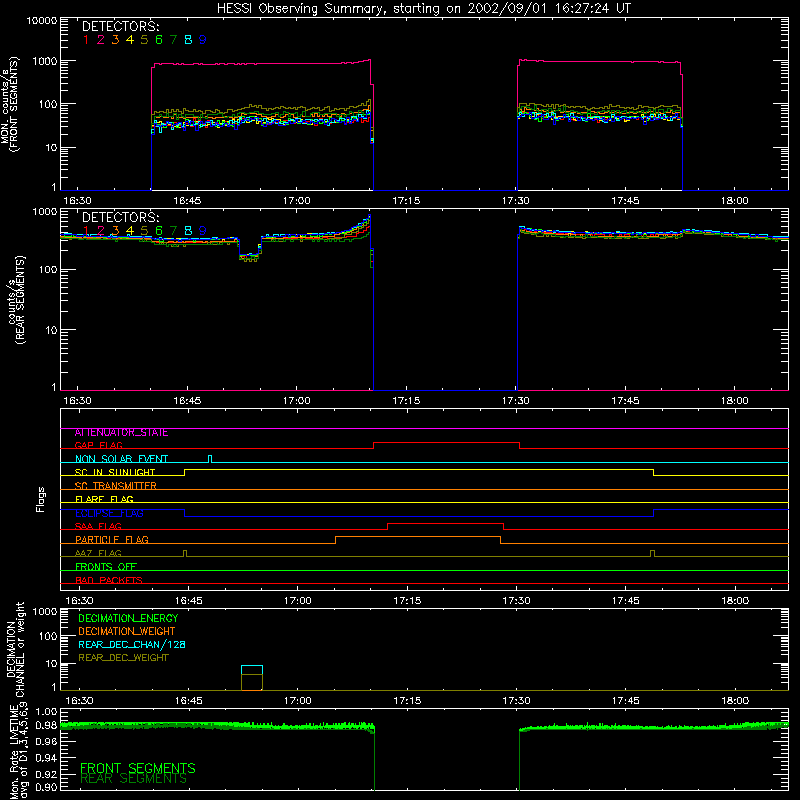The width and height of the screenshot is (800, 800).
Task: Click the raised SAA_FLAG segment after 17:15
Action: tap(445, 524)
